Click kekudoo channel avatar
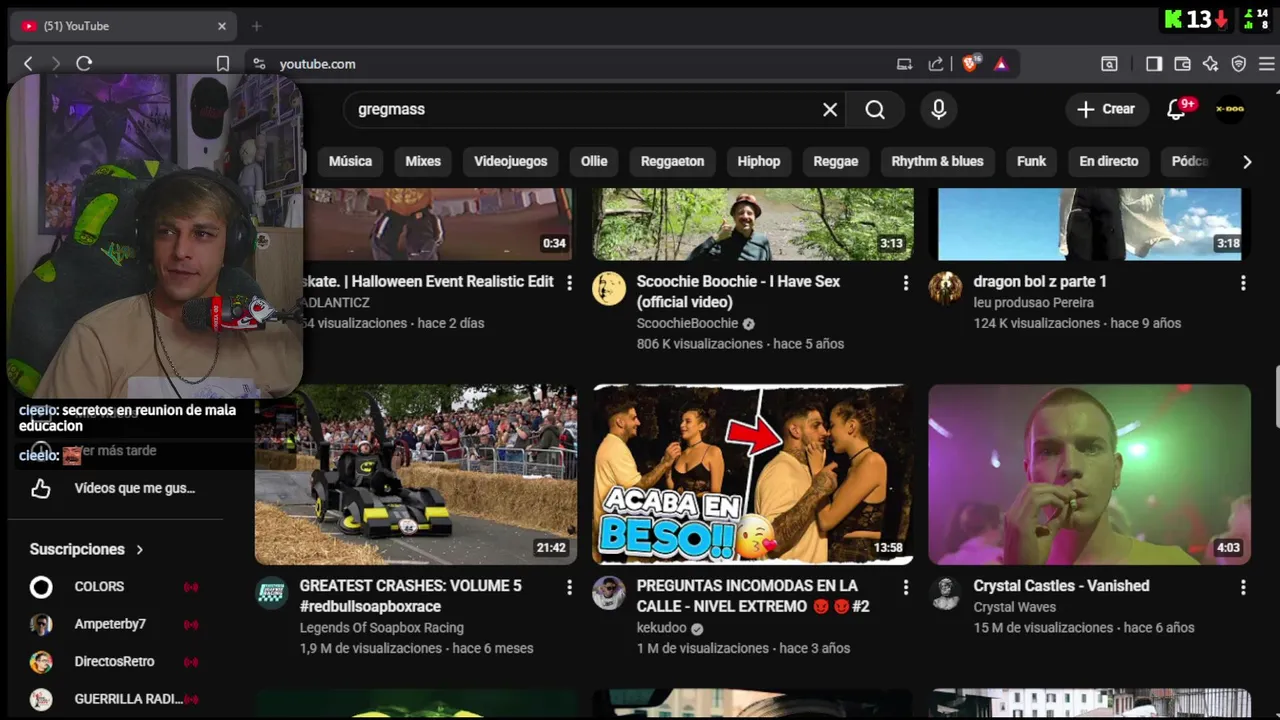 coord(609,593)
